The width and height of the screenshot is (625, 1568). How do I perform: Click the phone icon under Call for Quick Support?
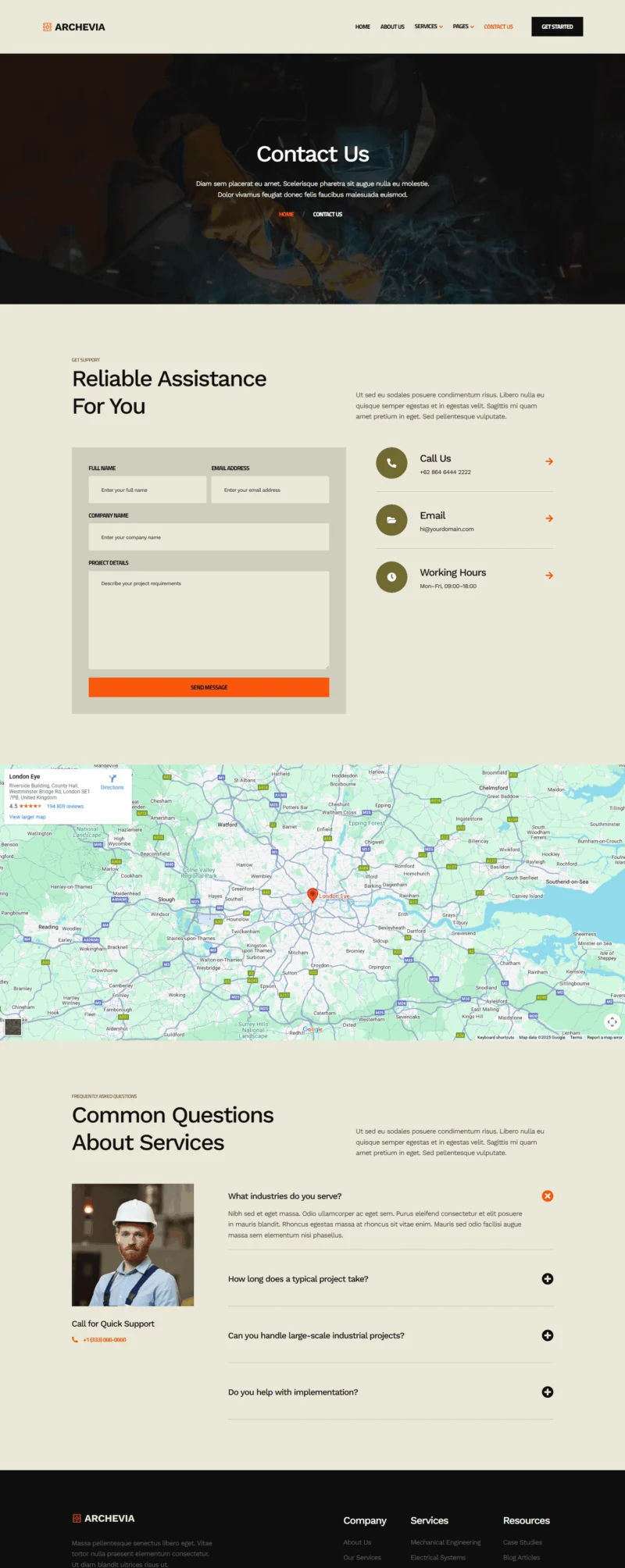click(x=75, y=1339)
